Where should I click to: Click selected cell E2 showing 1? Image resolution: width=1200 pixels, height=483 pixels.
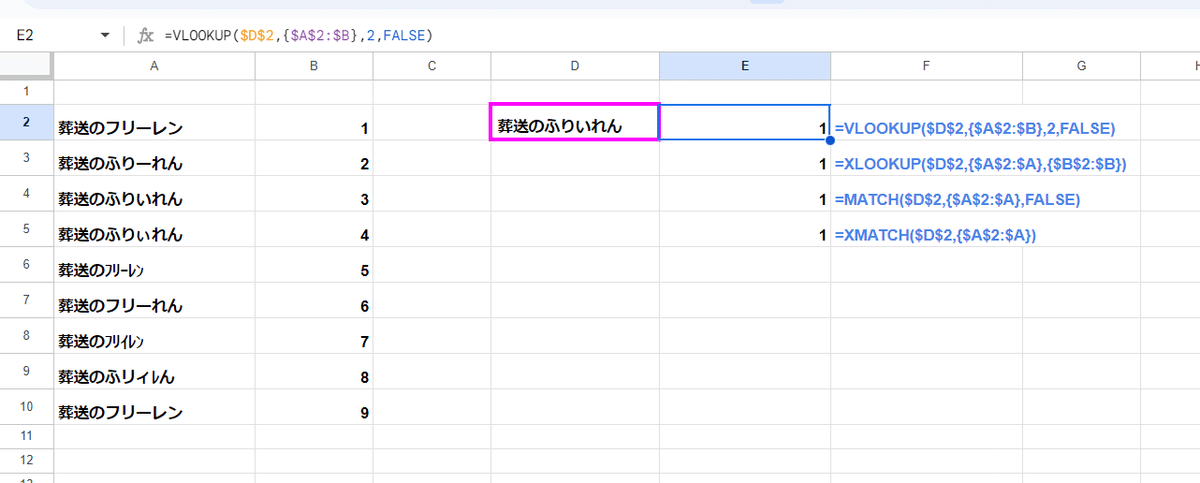click(x=745, y=122)
